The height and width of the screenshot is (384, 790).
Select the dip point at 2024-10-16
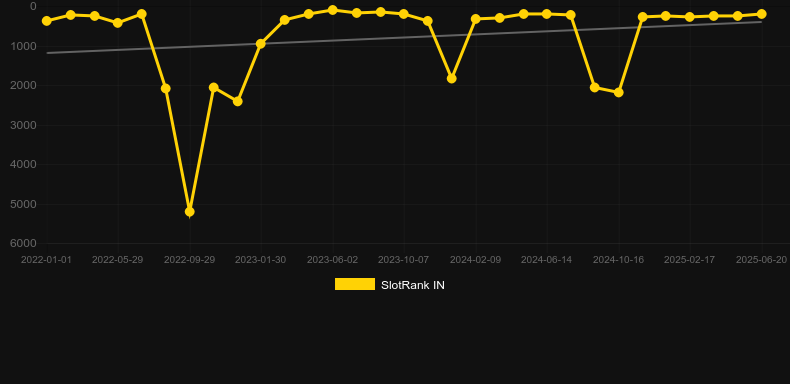tap(619, 93)
